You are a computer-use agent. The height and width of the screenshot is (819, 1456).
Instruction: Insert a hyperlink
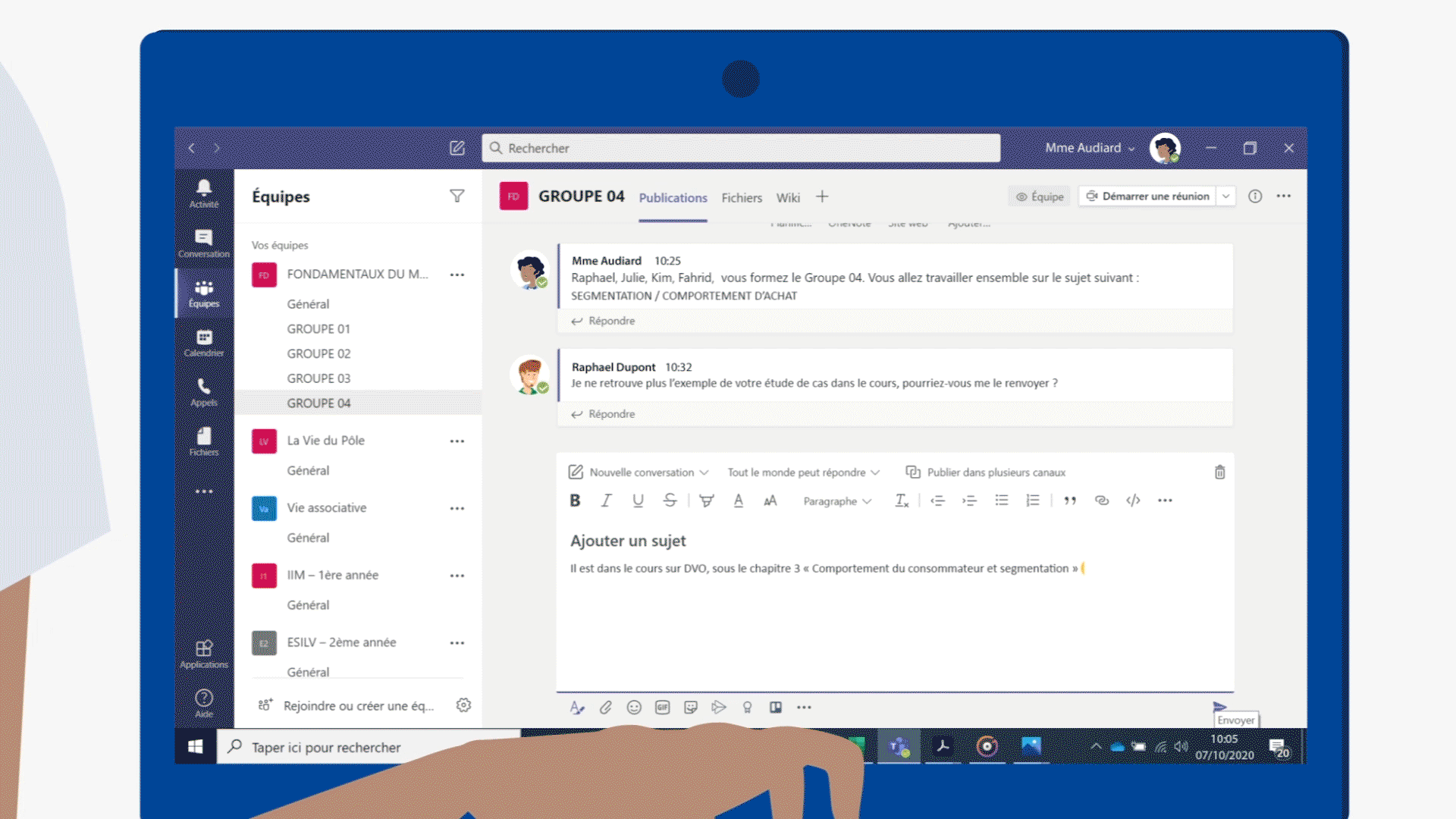[1102, 500]
